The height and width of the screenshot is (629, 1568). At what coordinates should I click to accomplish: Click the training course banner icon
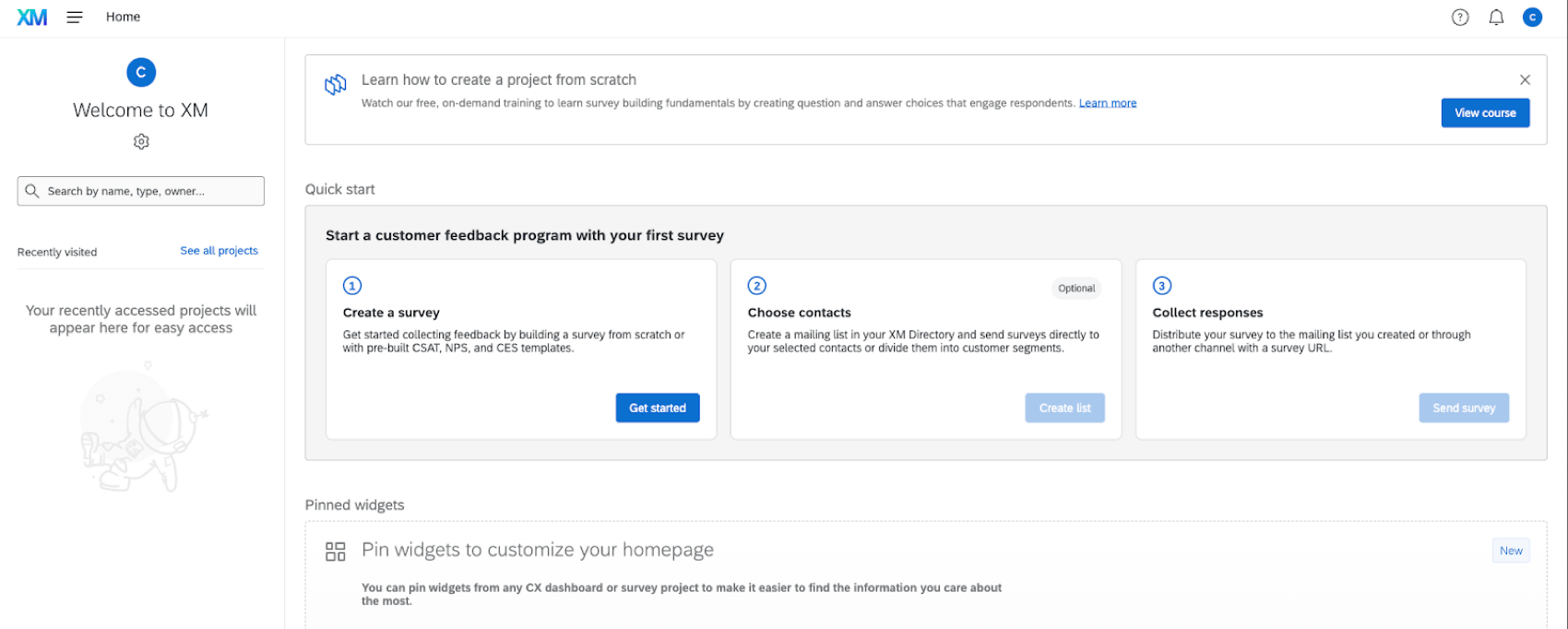336,85
